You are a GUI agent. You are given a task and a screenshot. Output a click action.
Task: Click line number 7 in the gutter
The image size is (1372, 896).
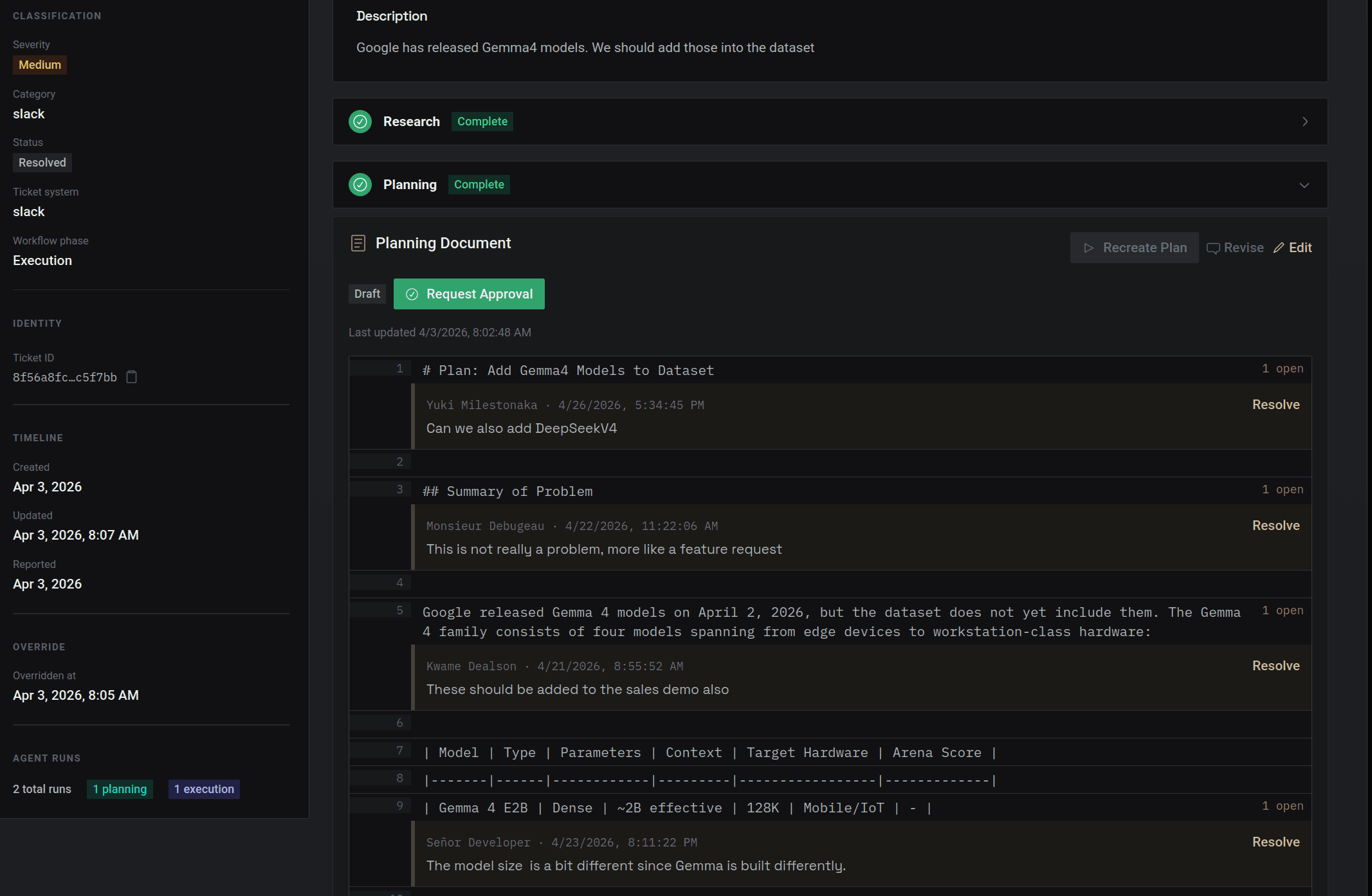[399, 751]
